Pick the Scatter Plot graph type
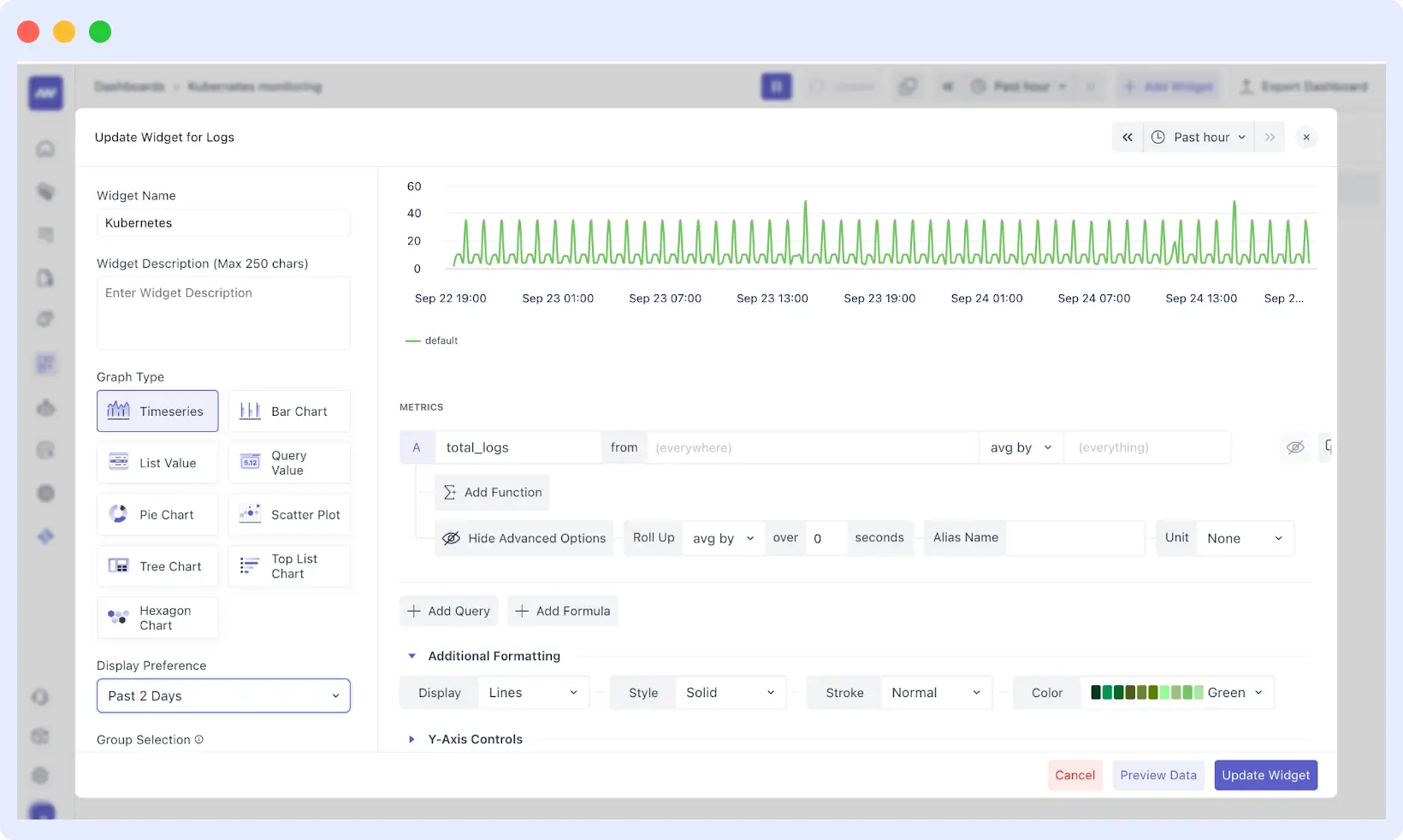The width and height of the screenshot is (1403, 840). (x=289, y=514)
